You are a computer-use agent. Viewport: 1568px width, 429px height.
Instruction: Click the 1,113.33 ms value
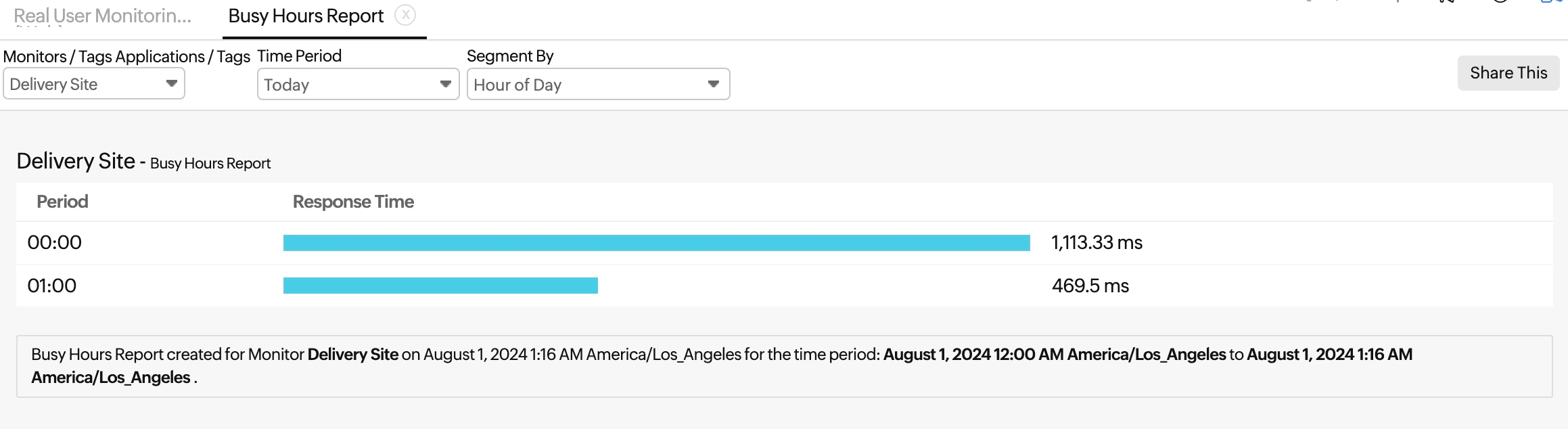point(1097,242)
